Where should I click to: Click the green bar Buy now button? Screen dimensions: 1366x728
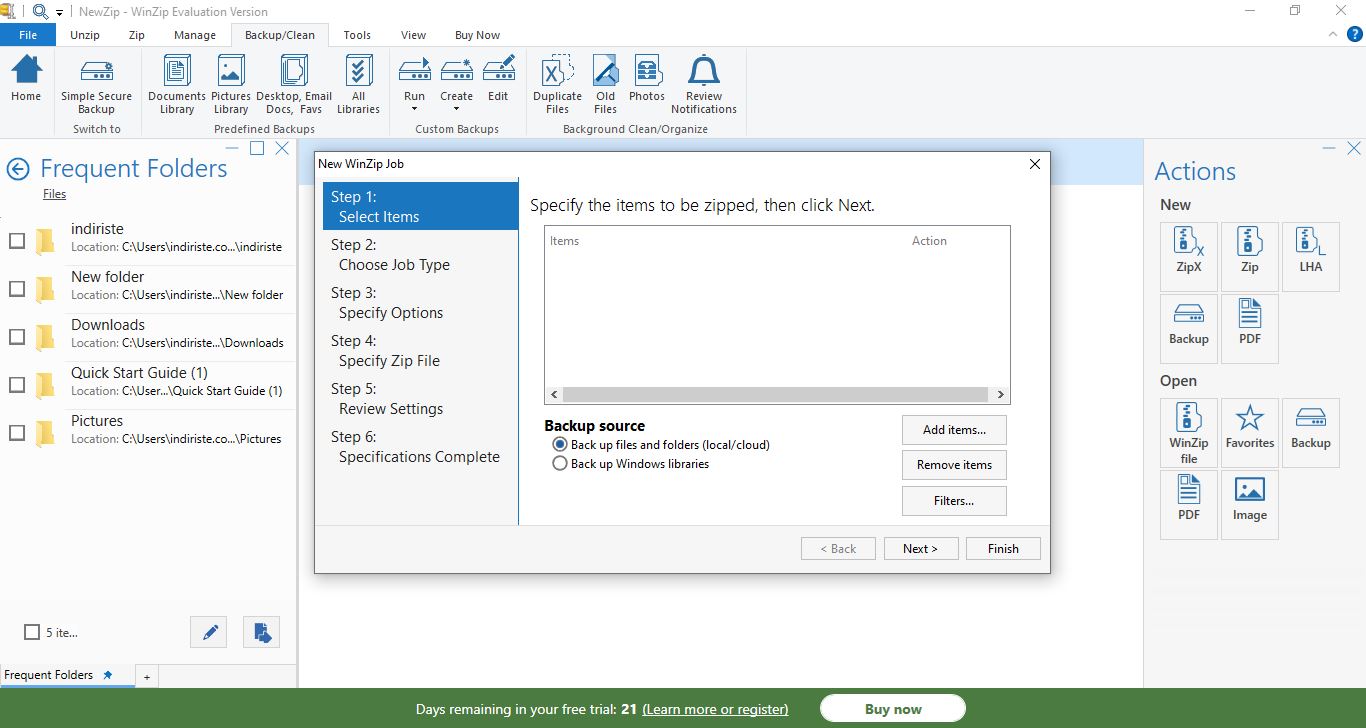[893, 709]
